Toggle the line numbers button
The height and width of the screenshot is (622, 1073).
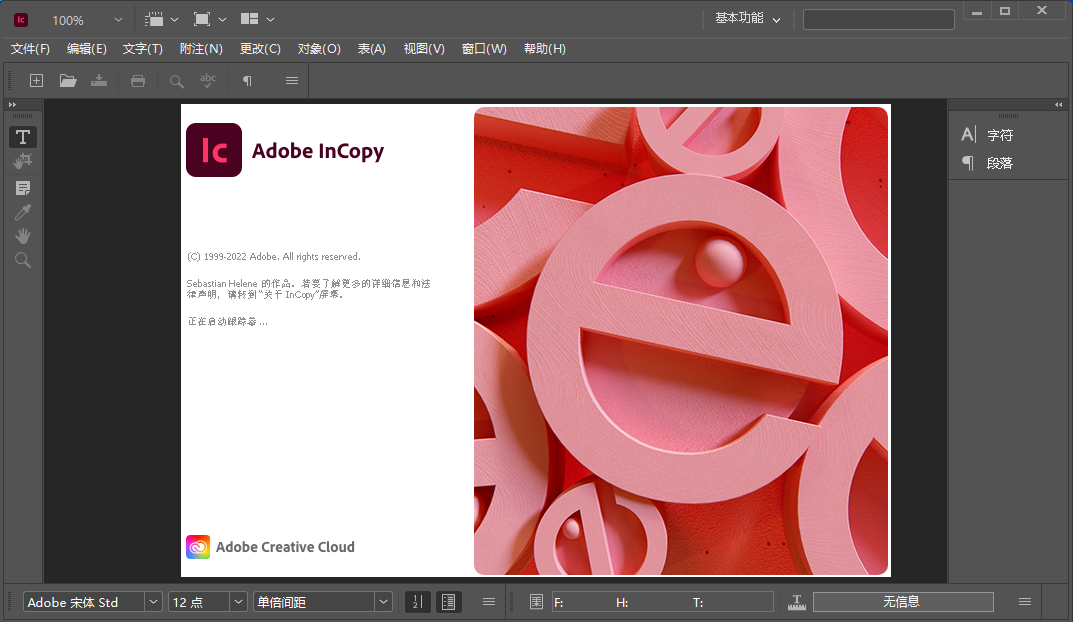pos(417,602)
